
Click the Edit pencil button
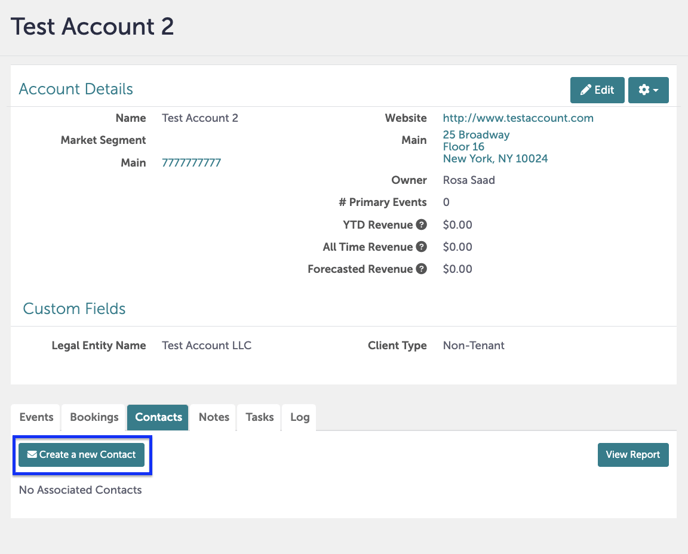tap(597, 90)
